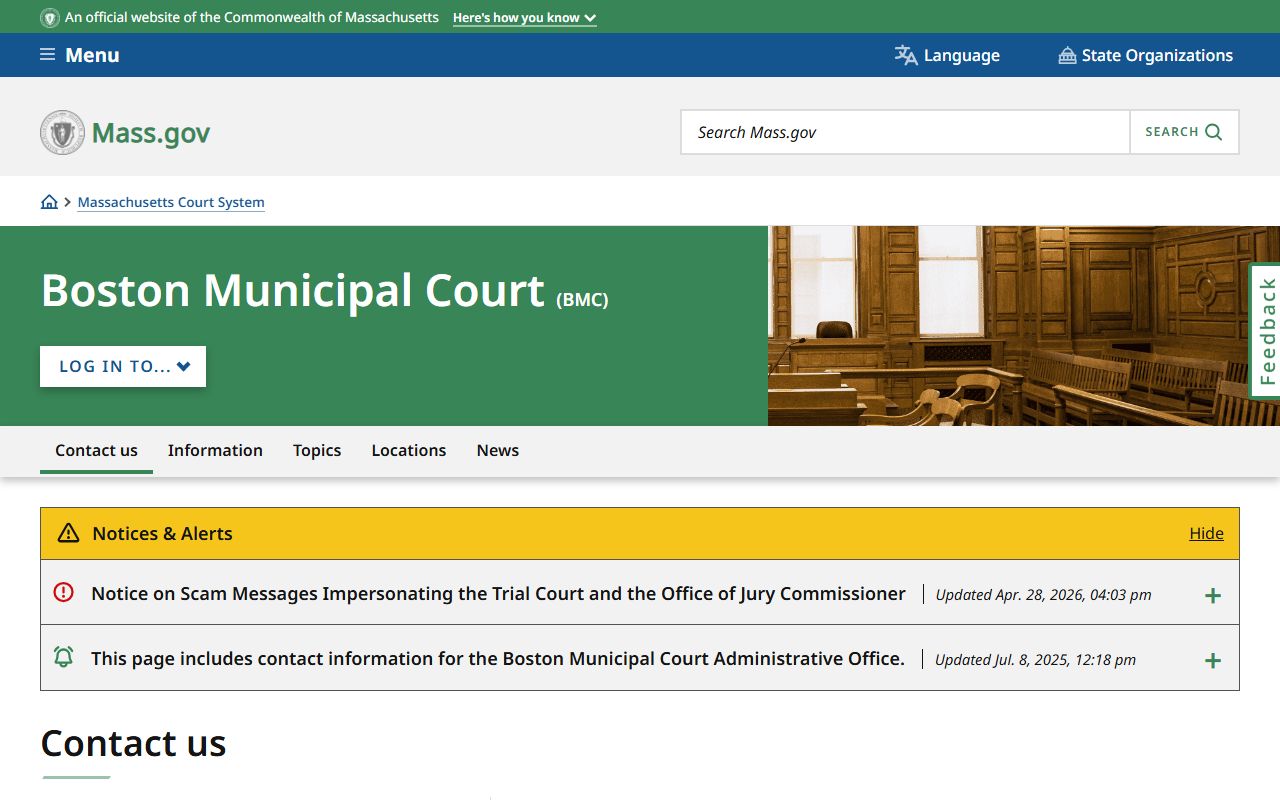The image size is (1280, 800).
Task: Click the Notices & Alerts warning triangle
Action: pos(68,533)
